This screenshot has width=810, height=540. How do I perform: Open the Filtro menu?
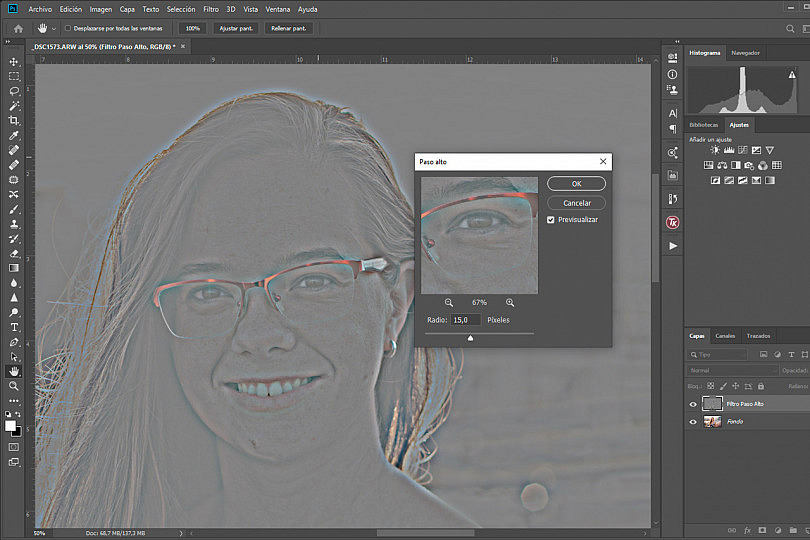(x=211, y=9)
